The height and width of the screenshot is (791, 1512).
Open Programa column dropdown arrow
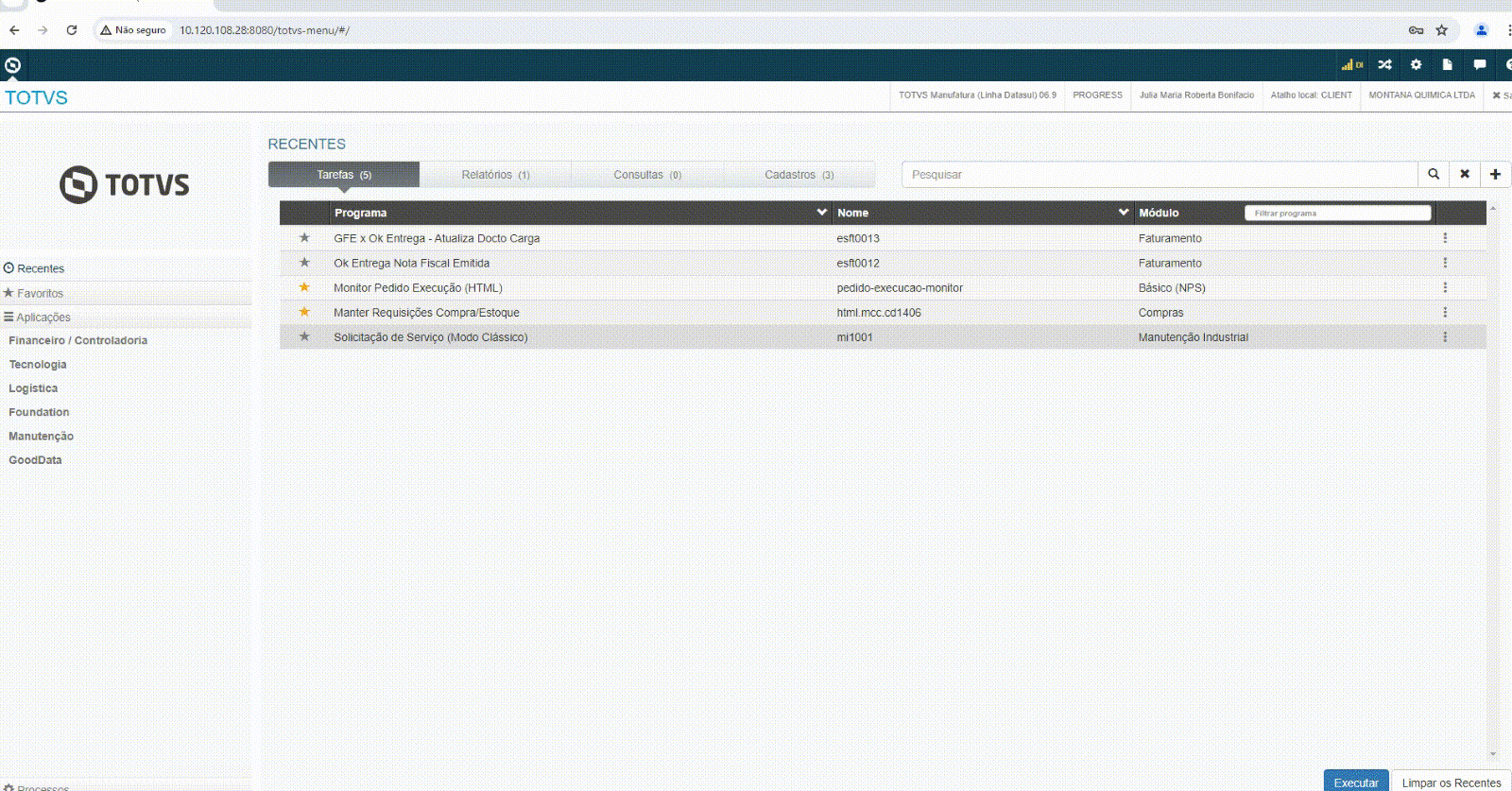click(x=821, y=213)
